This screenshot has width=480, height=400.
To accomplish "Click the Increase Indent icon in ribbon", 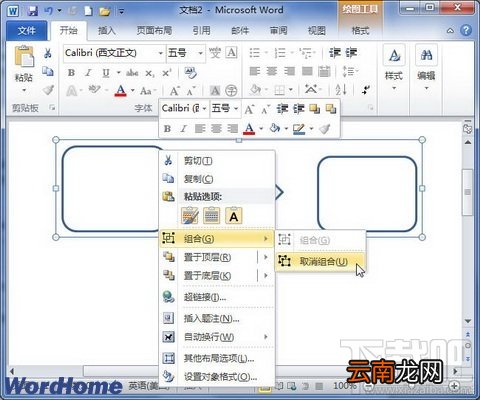I will [x=351, y=53].
